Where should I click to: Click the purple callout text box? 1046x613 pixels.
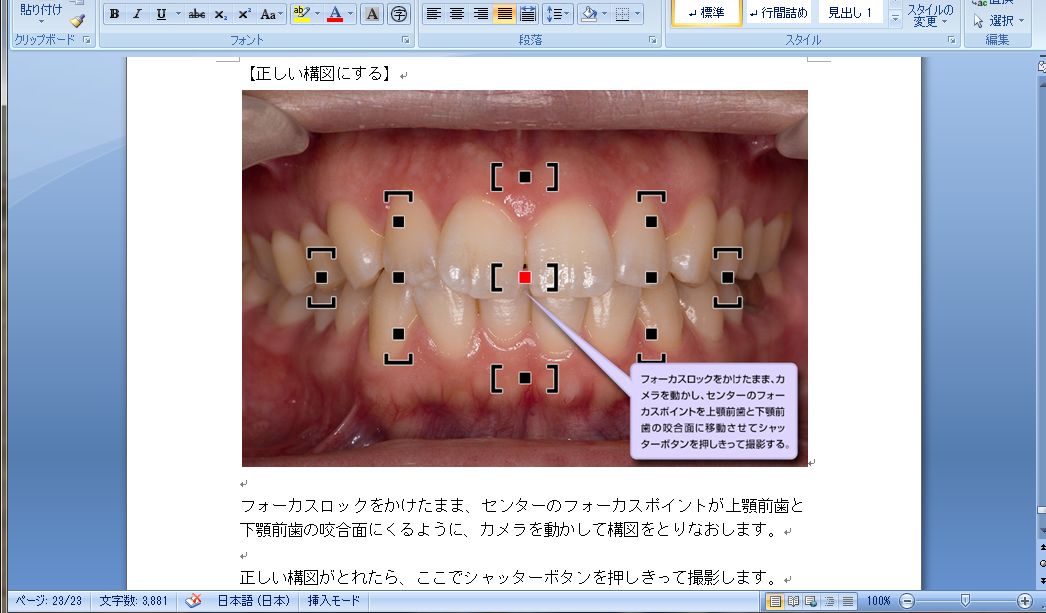click(714, 412)
